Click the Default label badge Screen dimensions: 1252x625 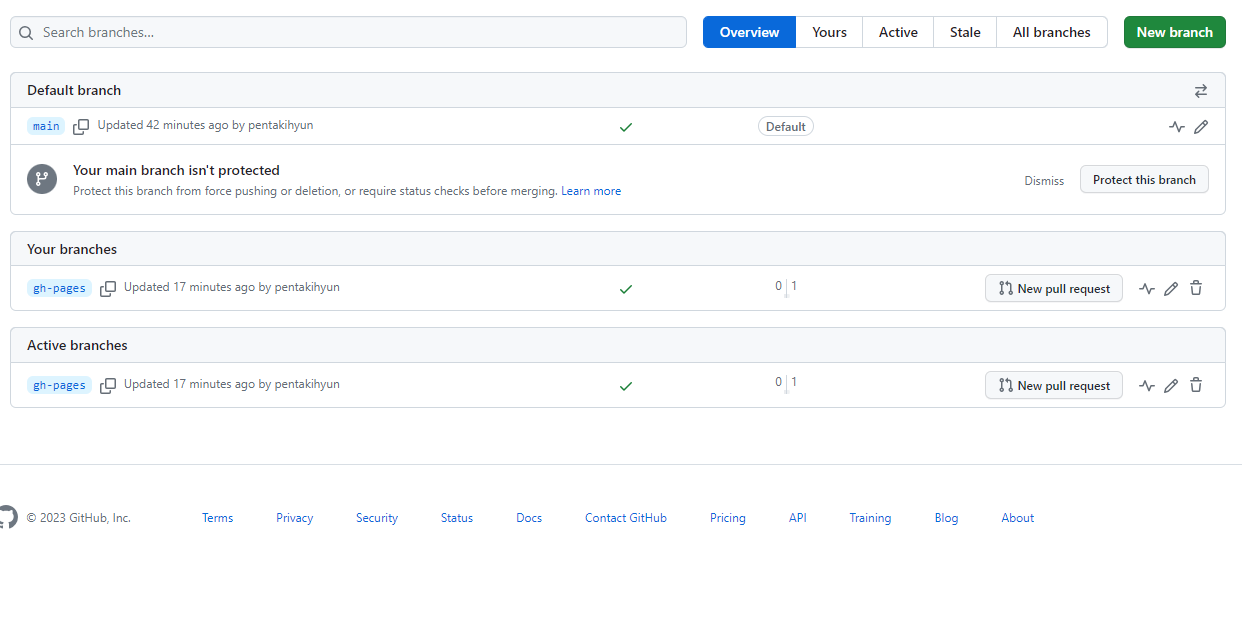[786, 126]
